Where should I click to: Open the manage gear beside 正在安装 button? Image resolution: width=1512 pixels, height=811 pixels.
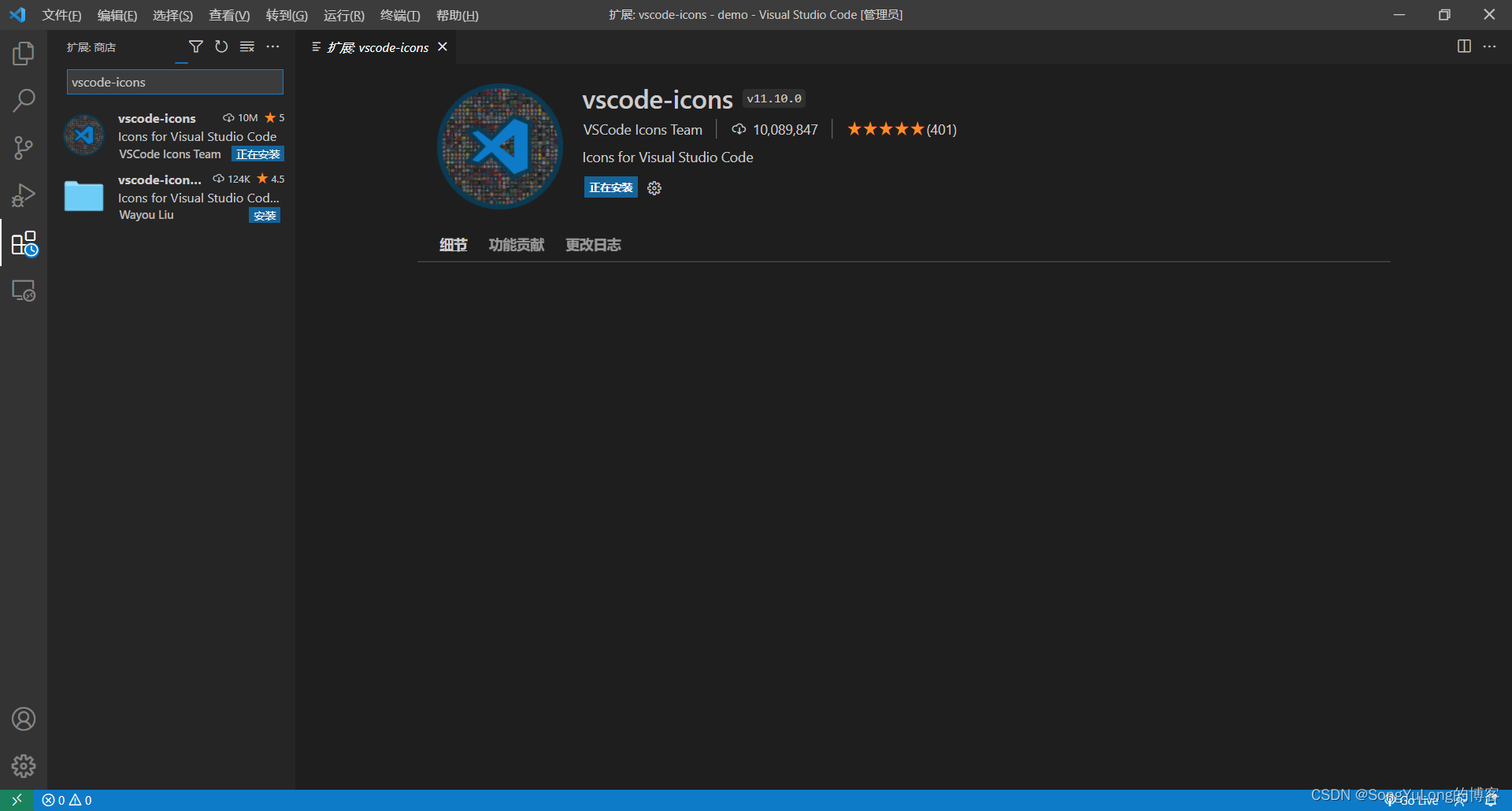click(x=654, y=188)
